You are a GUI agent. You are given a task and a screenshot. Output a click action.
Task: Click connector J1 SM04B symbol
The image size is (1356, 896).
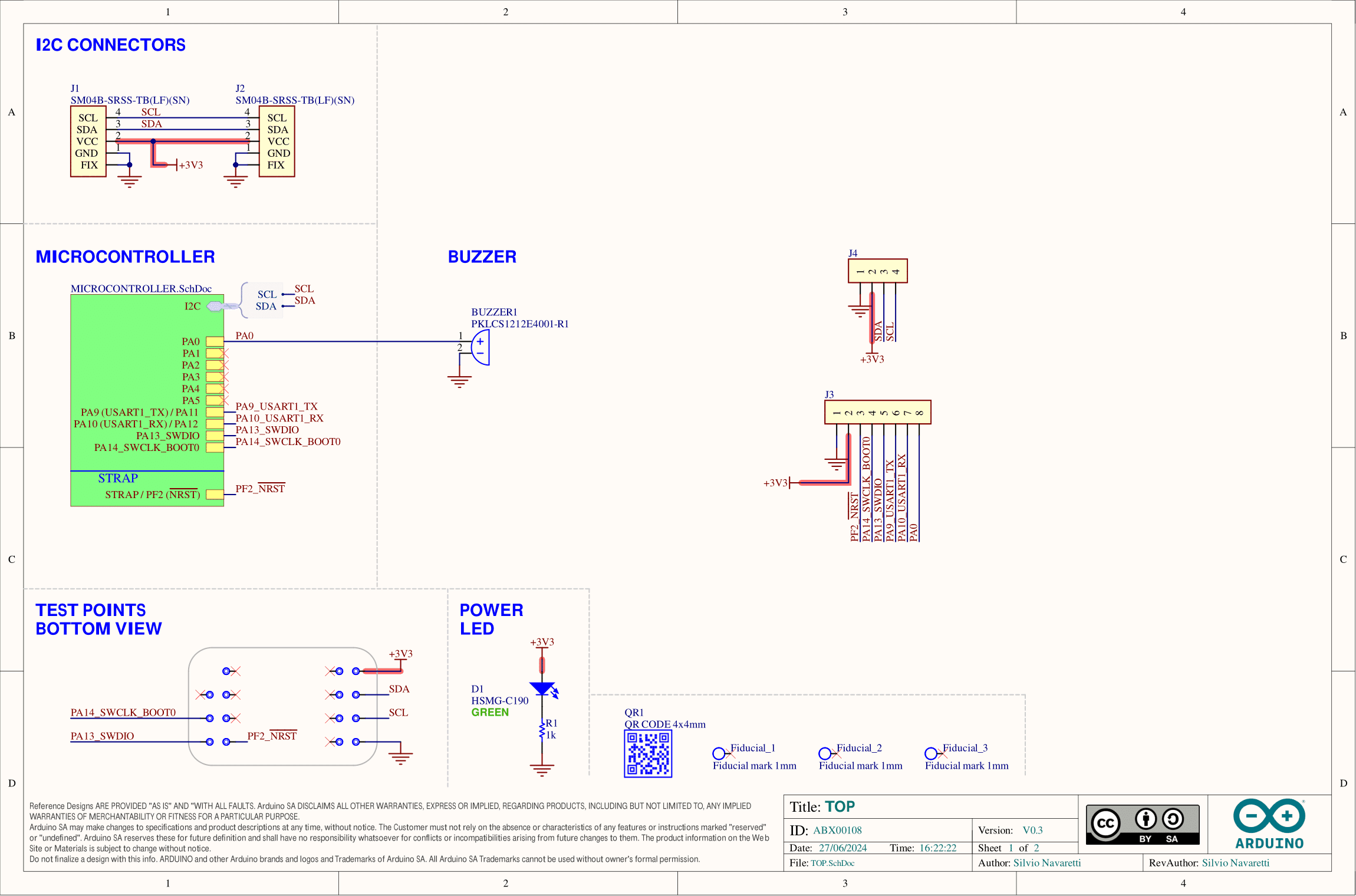(88, 141)
